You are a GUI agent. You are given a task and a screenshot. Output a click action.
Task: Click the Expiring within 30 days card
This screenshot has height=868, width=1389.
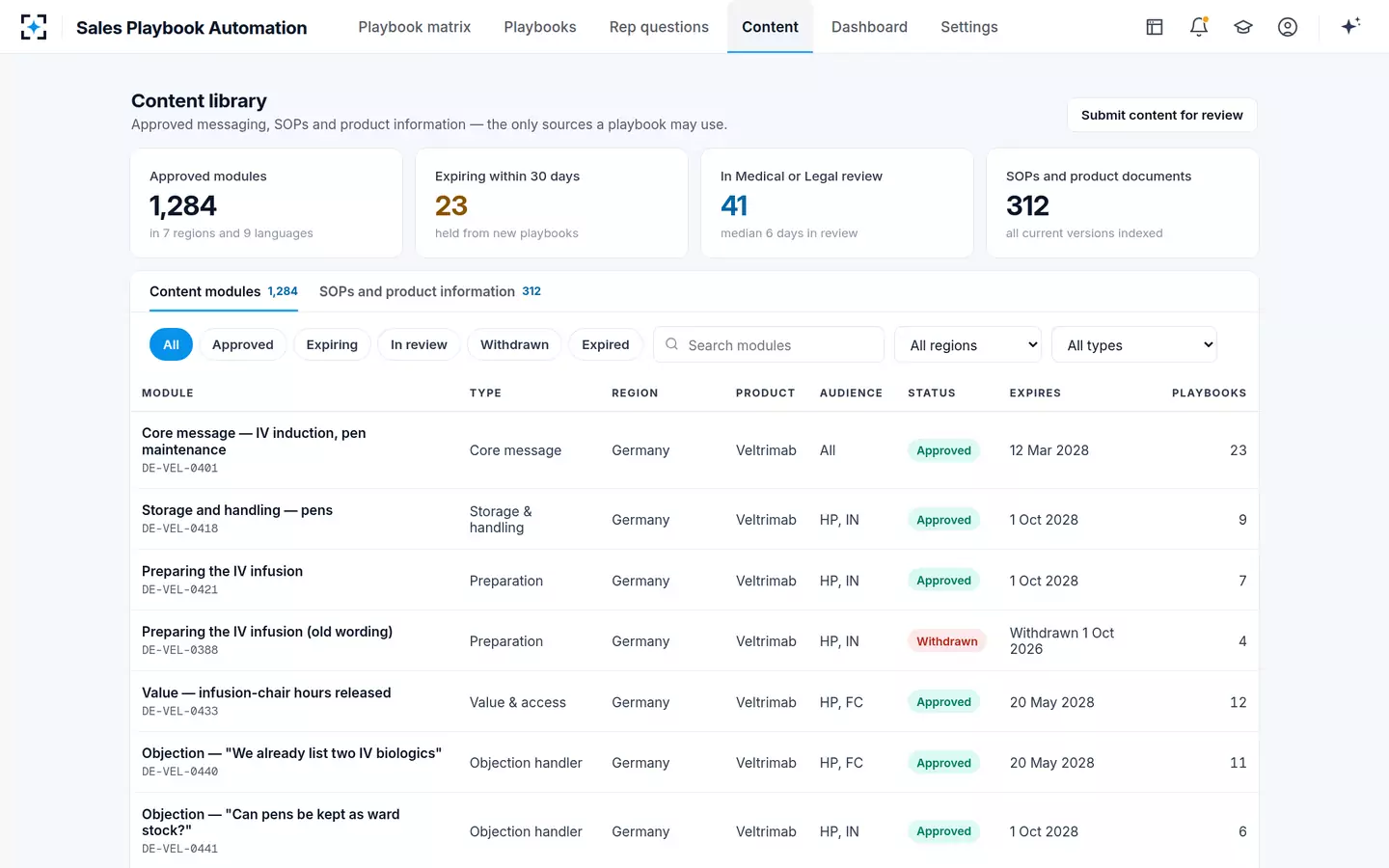(x=552, y=203)
